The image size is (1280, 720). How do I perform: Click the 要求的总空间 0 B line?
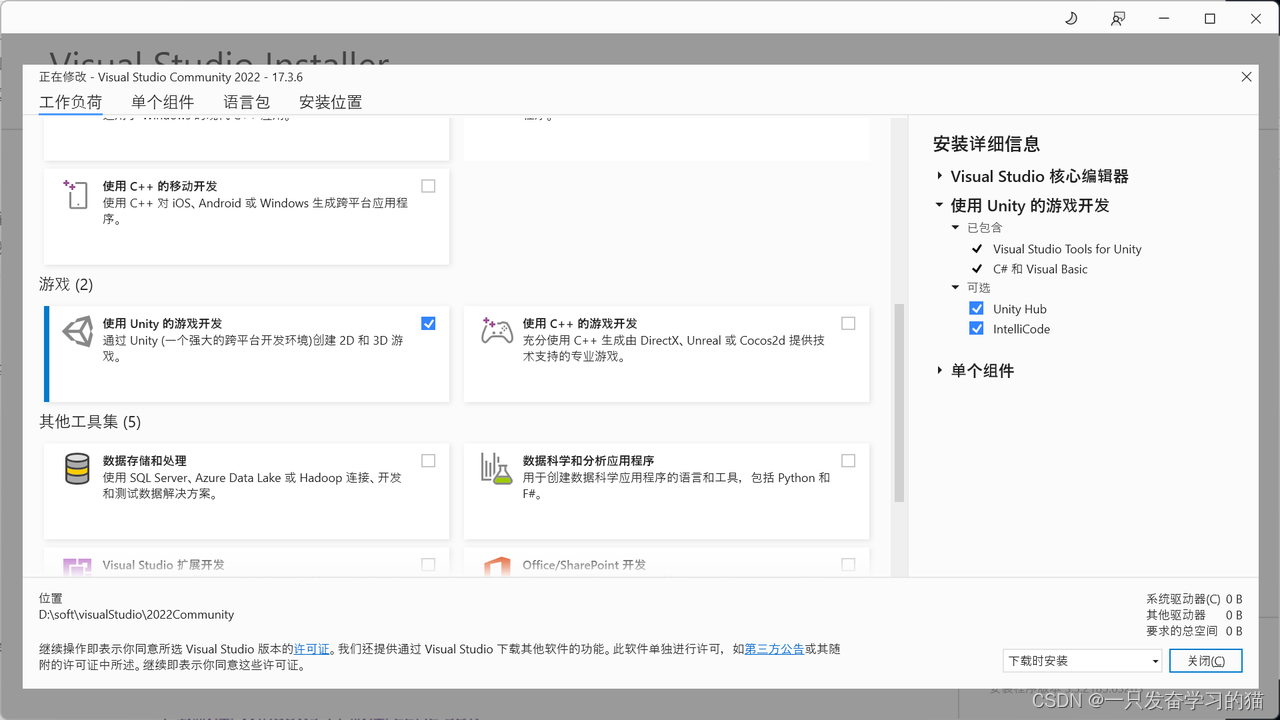point(1194,631)
